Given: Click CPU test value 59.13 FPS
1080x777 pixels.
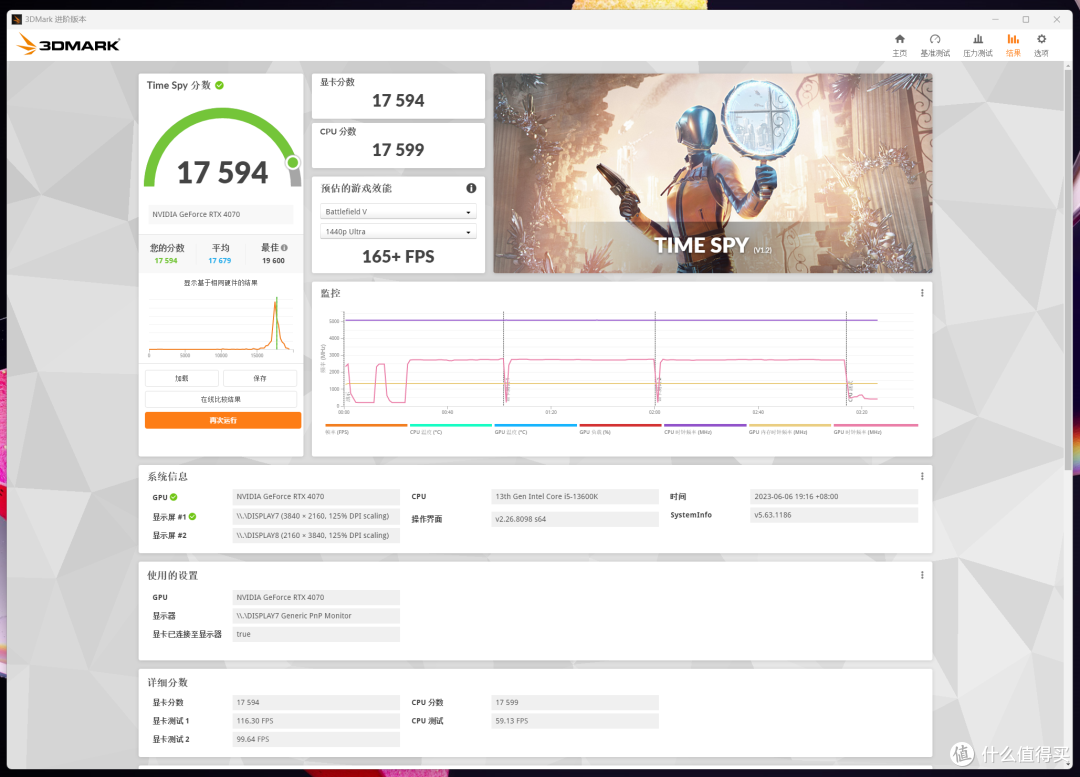Looking at the screenshot, I should 574,721.
